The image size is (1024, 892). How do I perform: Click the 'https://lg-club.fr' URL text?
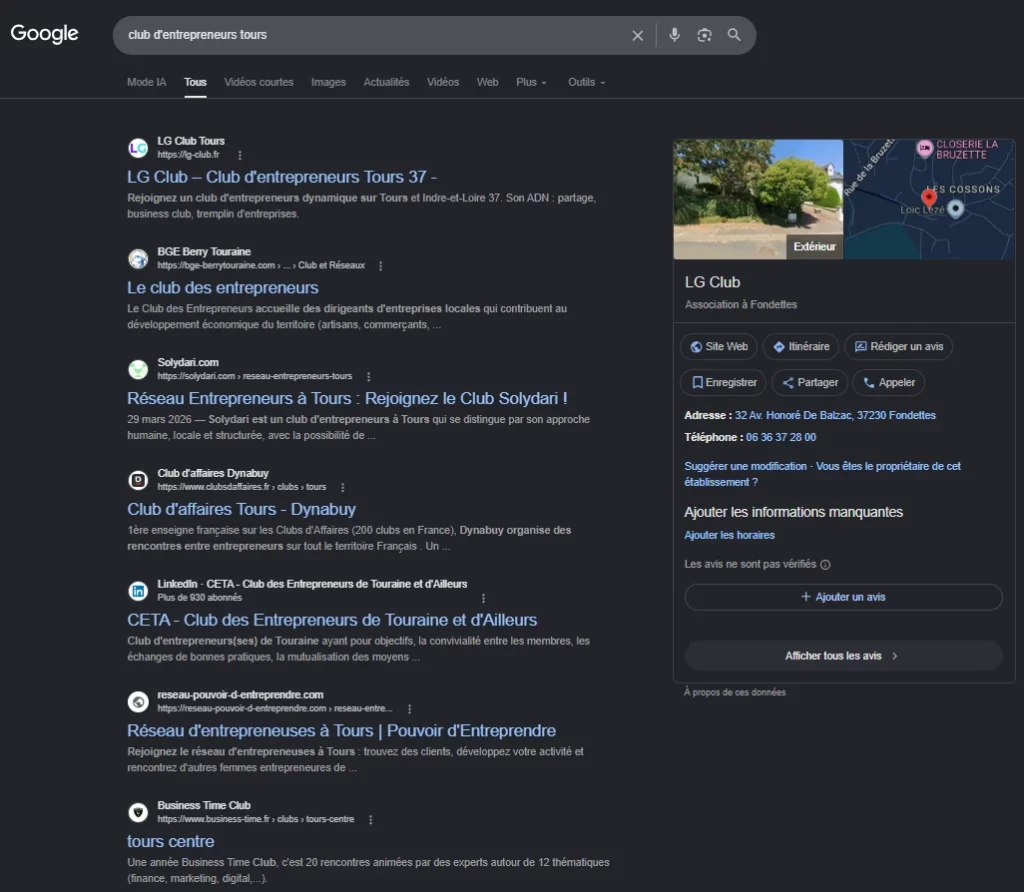point(188,155)
